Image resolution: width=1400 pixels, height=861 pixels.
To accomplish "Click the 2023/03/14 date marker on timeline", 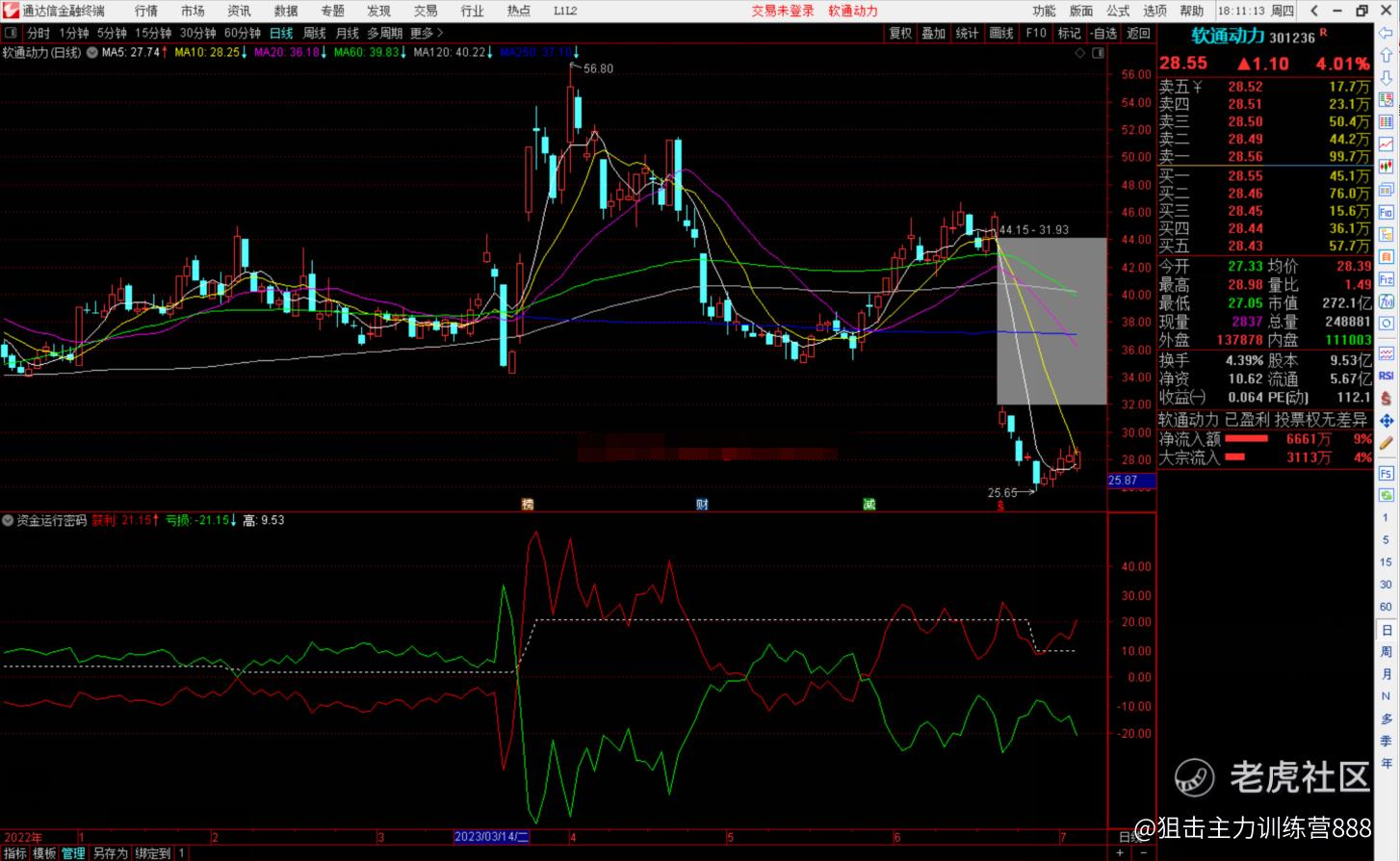I will coord(491,837).
